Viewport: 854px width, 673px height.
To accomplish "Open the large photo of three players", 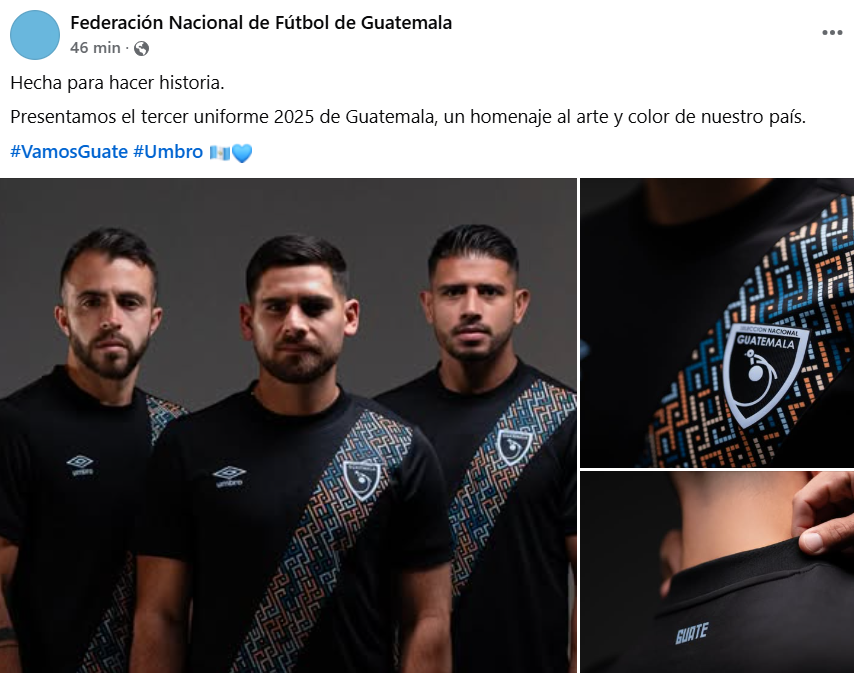I will coord(288,425).
